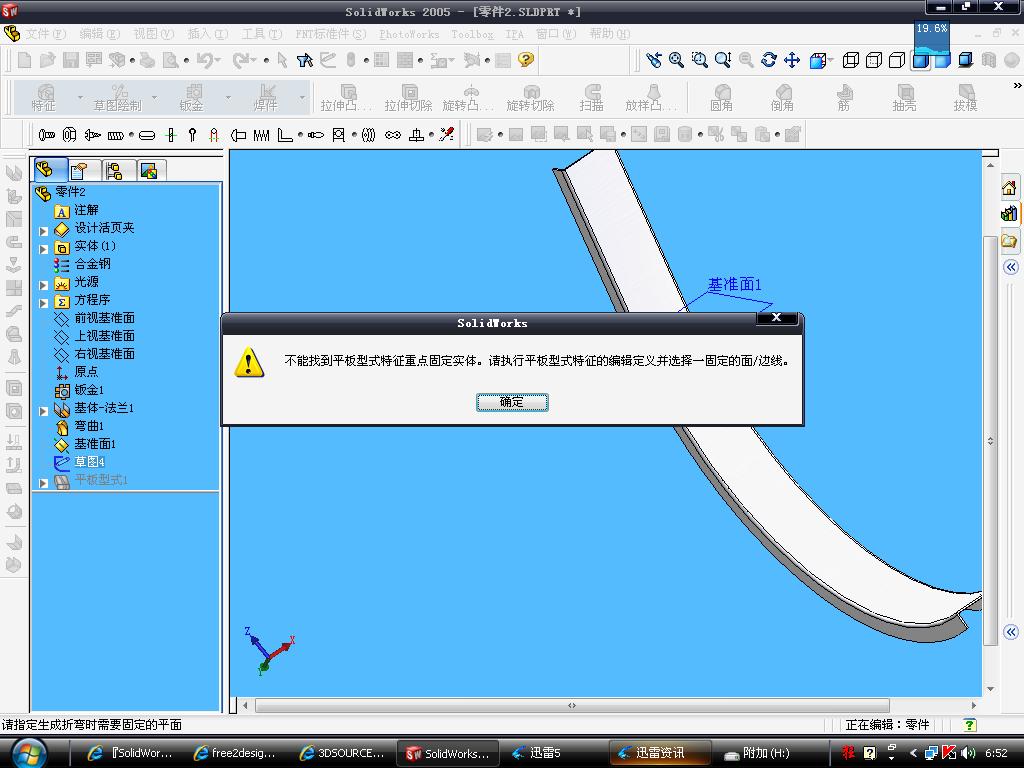Click the Previous View icon

[x=653, y=60]
